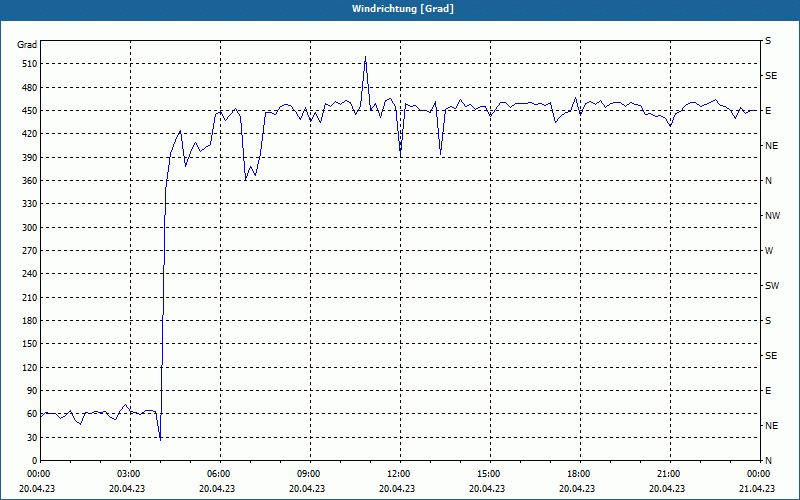Select the 15:00 time label
This screenshot has width=800, height=500.
click(487, 473)
